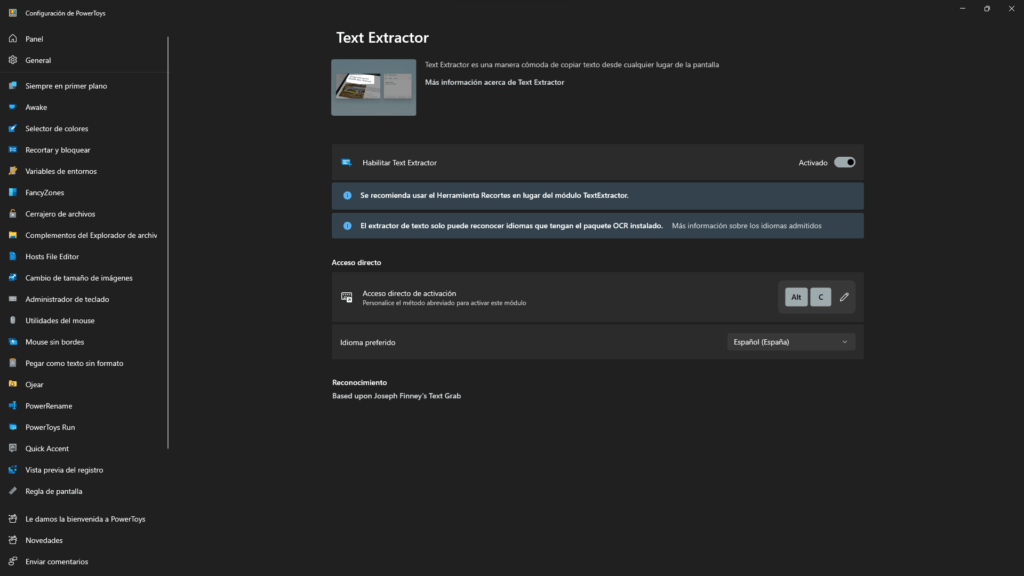1024x576 pixels.
Task: Click the Hosts File Editor icon
Action: click(13, 256)
